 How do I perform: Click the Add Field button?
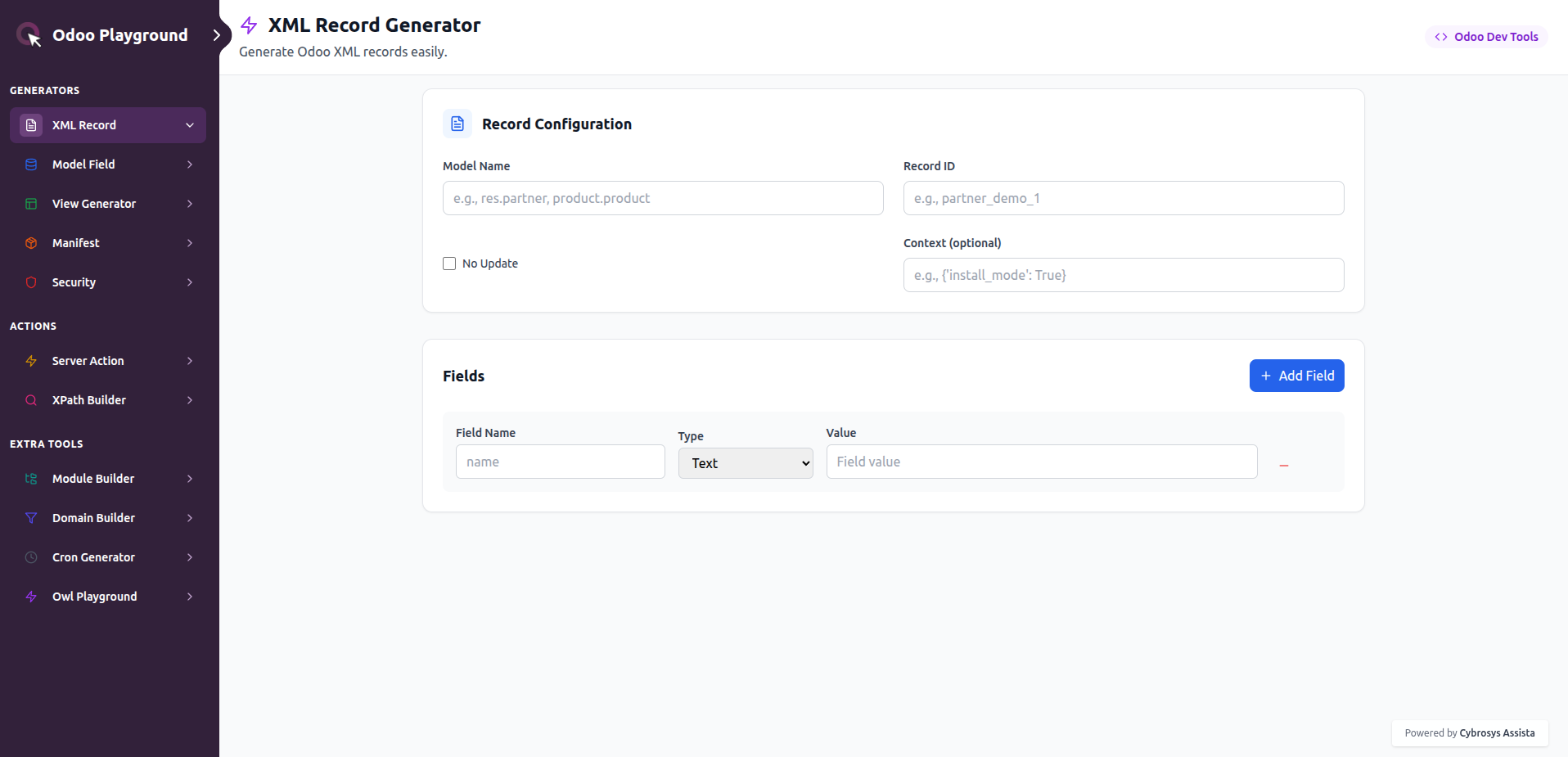1296,375
